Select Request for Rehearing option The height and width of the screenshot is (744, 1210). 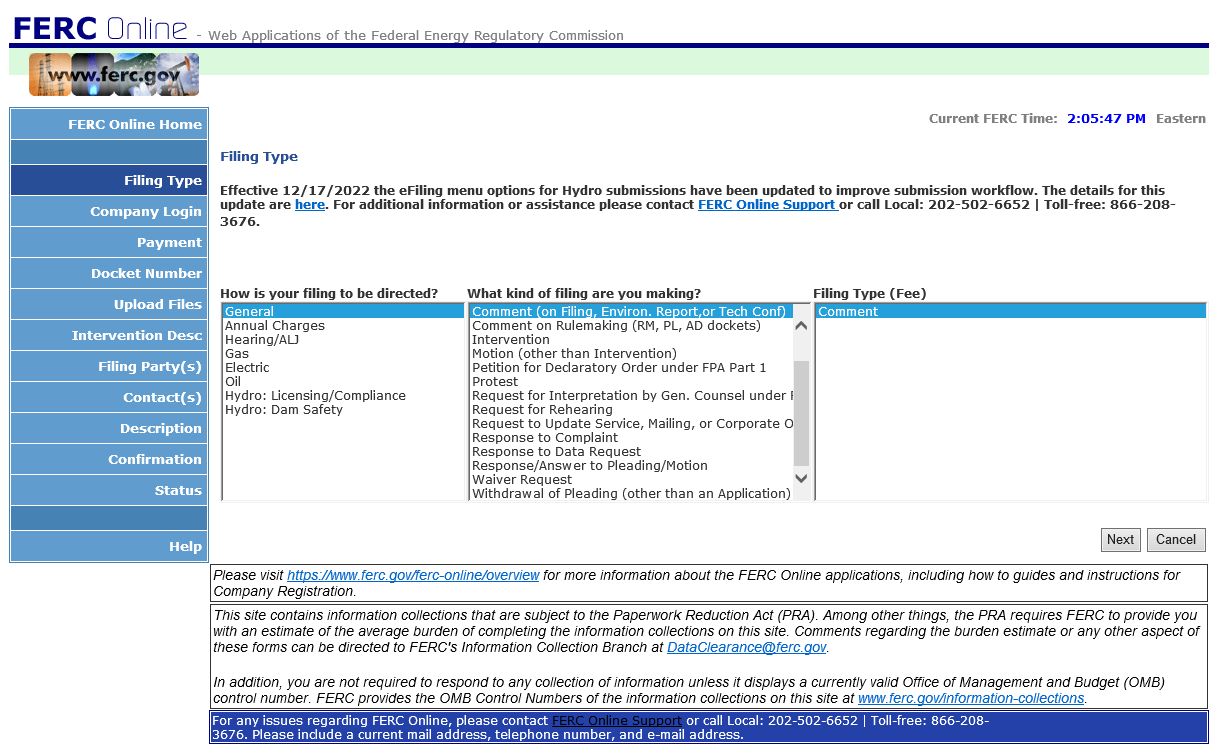pyautogui.click(x=631, y=410)
